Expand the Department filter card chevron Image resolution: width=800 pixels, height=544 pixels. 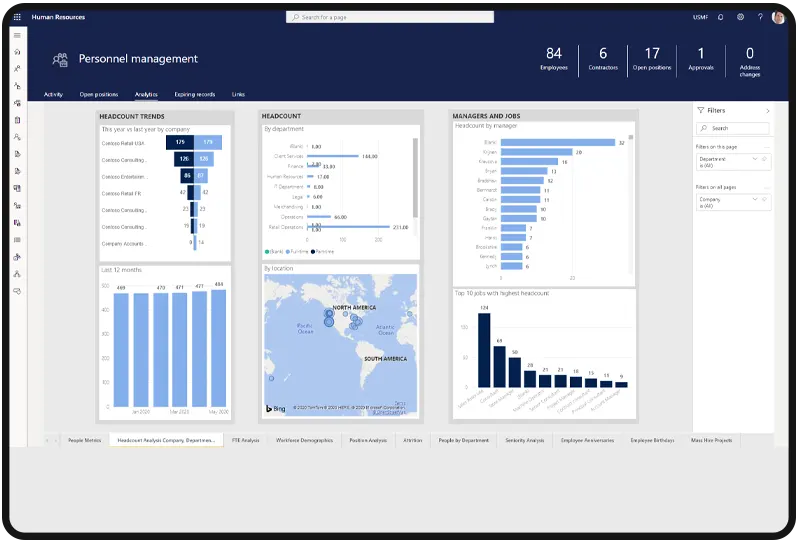[x=757, y=159]
